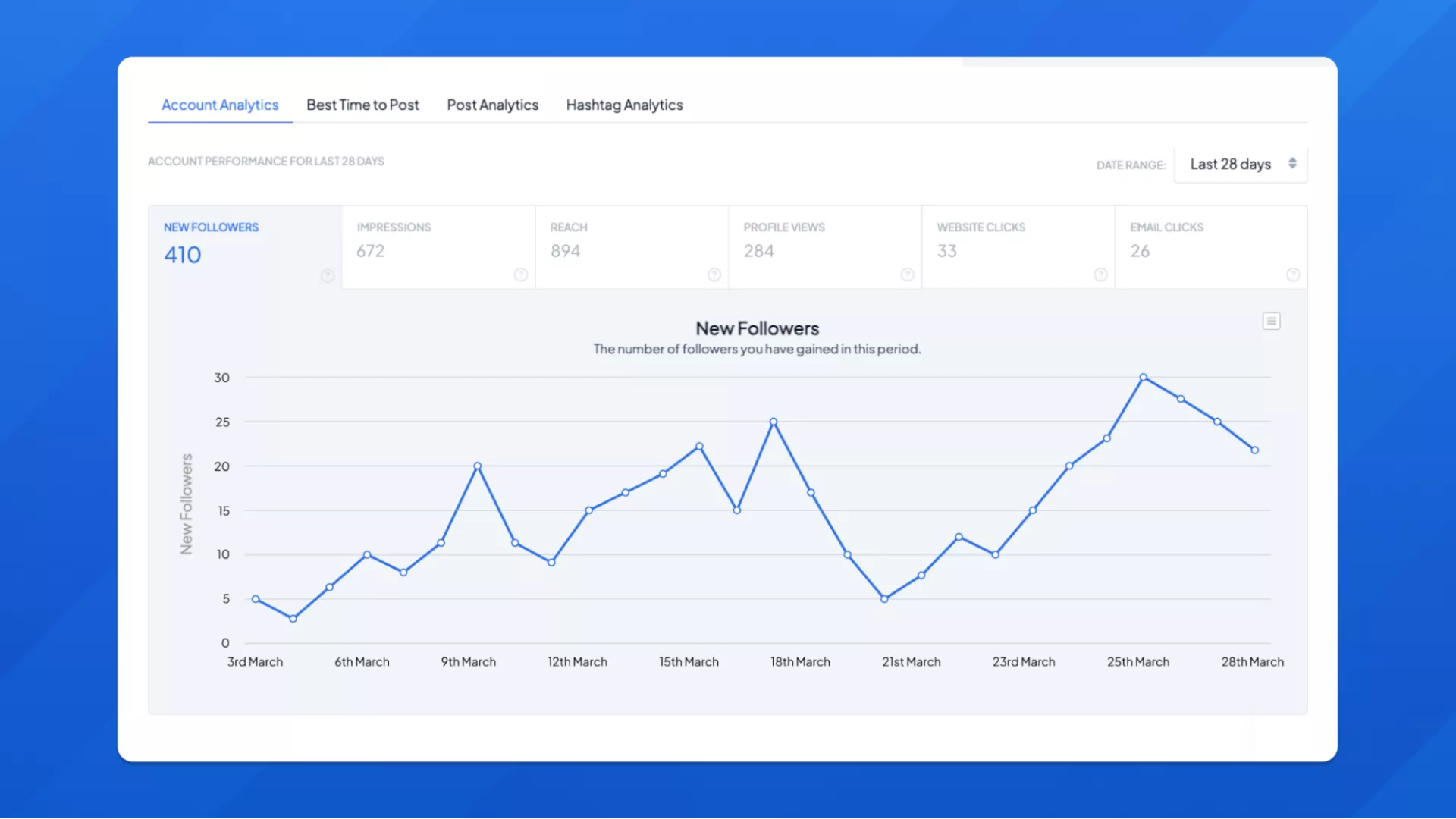Go to Hashtag Analytics tab
The height and width of the screenshot is (819, 1456).
click(624, 105)
